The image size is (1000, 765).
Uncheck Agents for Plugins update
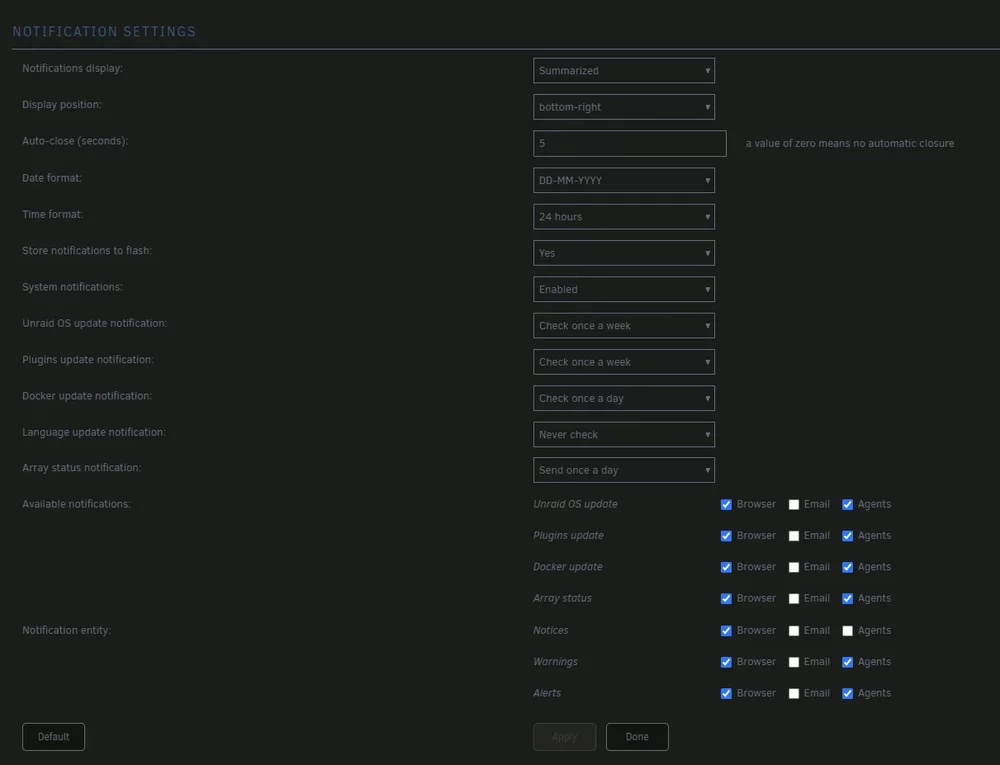tap(847, 536)
